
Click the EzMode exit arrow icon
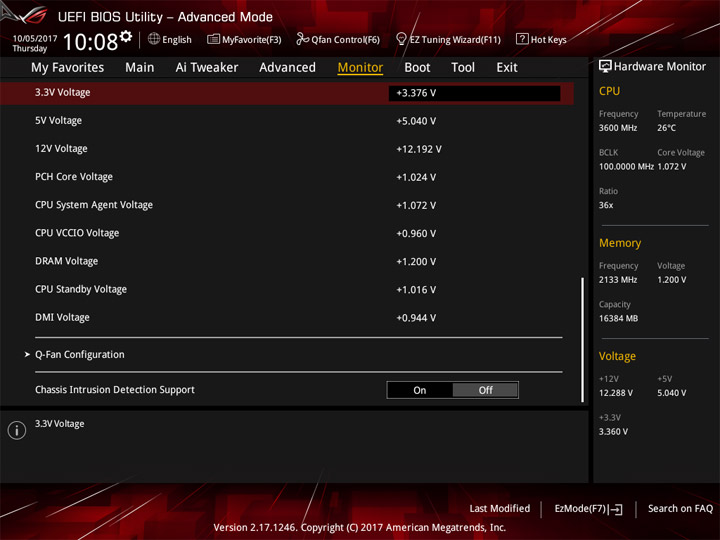coord(616,509)
